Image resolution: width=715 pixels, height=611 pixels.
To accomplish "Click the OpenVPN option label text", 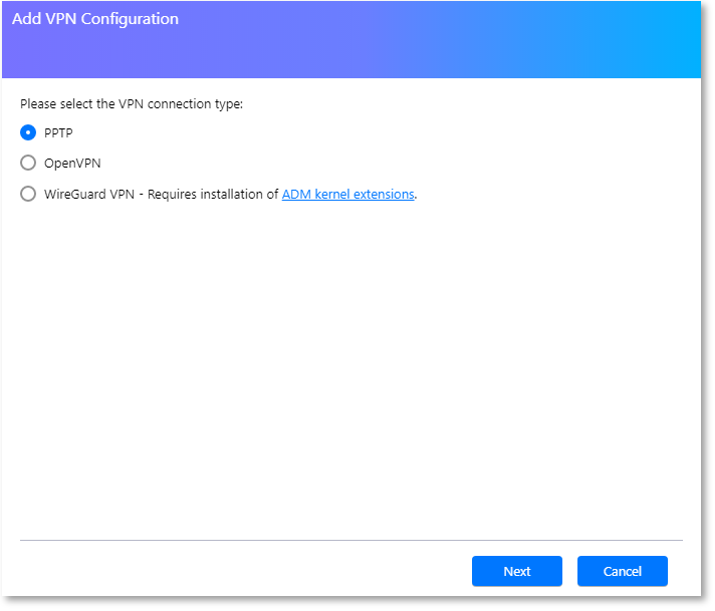I will (x=73, y=163).
